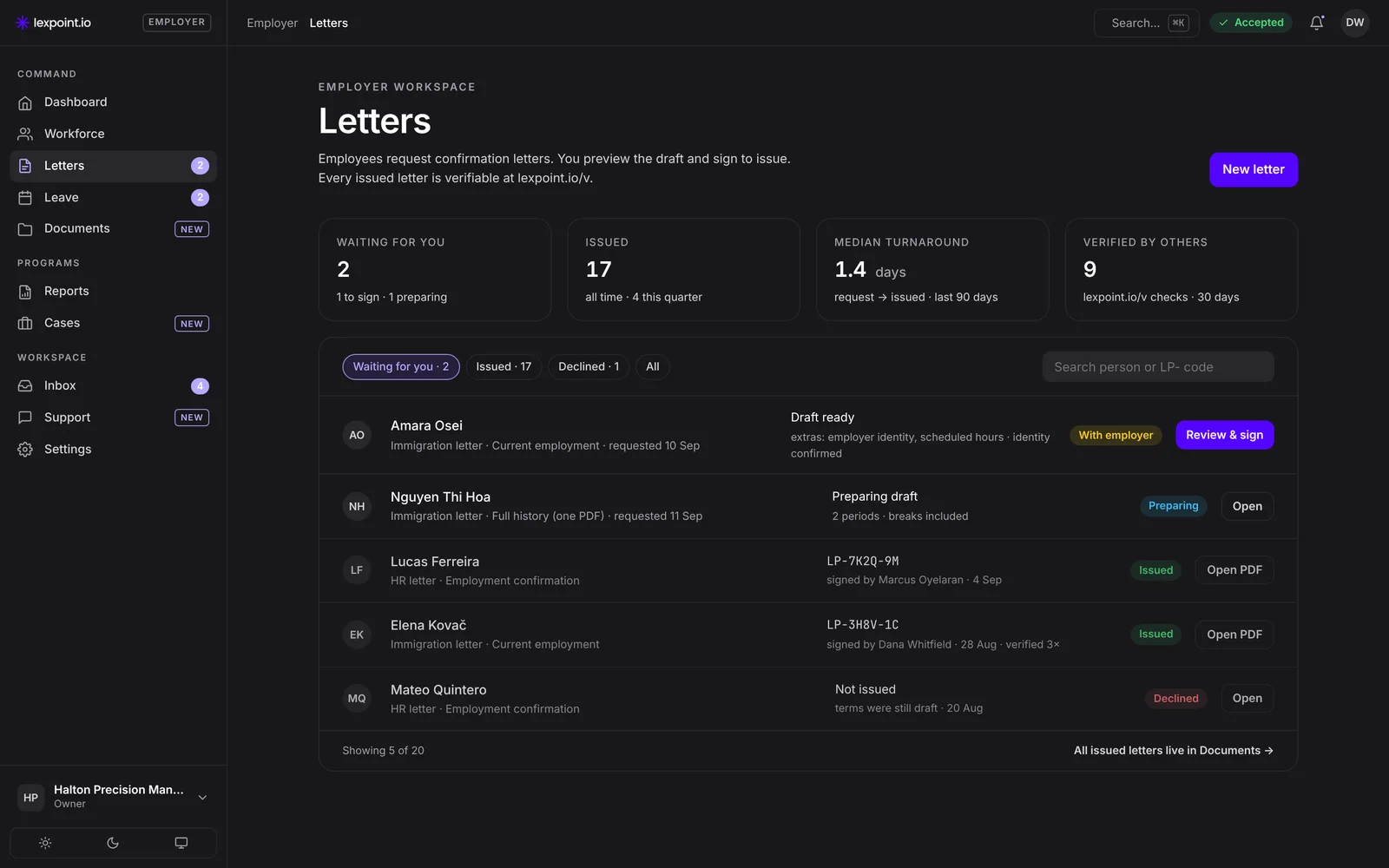The width and height of the screenshot is (1389, 868).
Task: Open Support in the sidebar
Action: click(x=113, y=418)
